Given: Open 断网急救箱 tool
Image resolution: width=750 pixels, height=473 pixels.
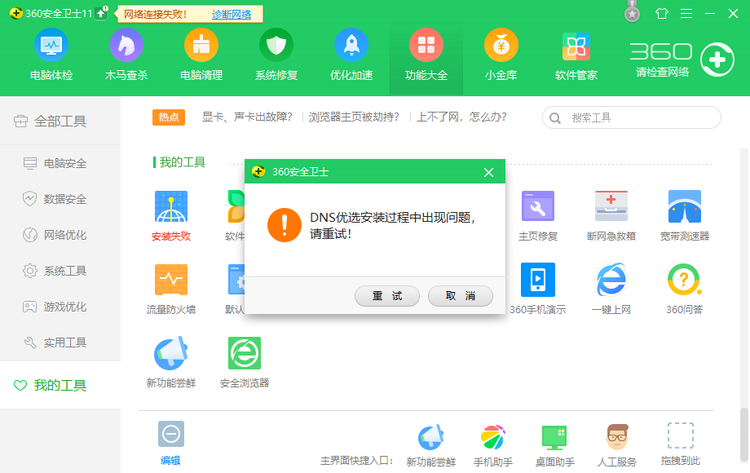Looking at the screenshot, I should 611,215.
